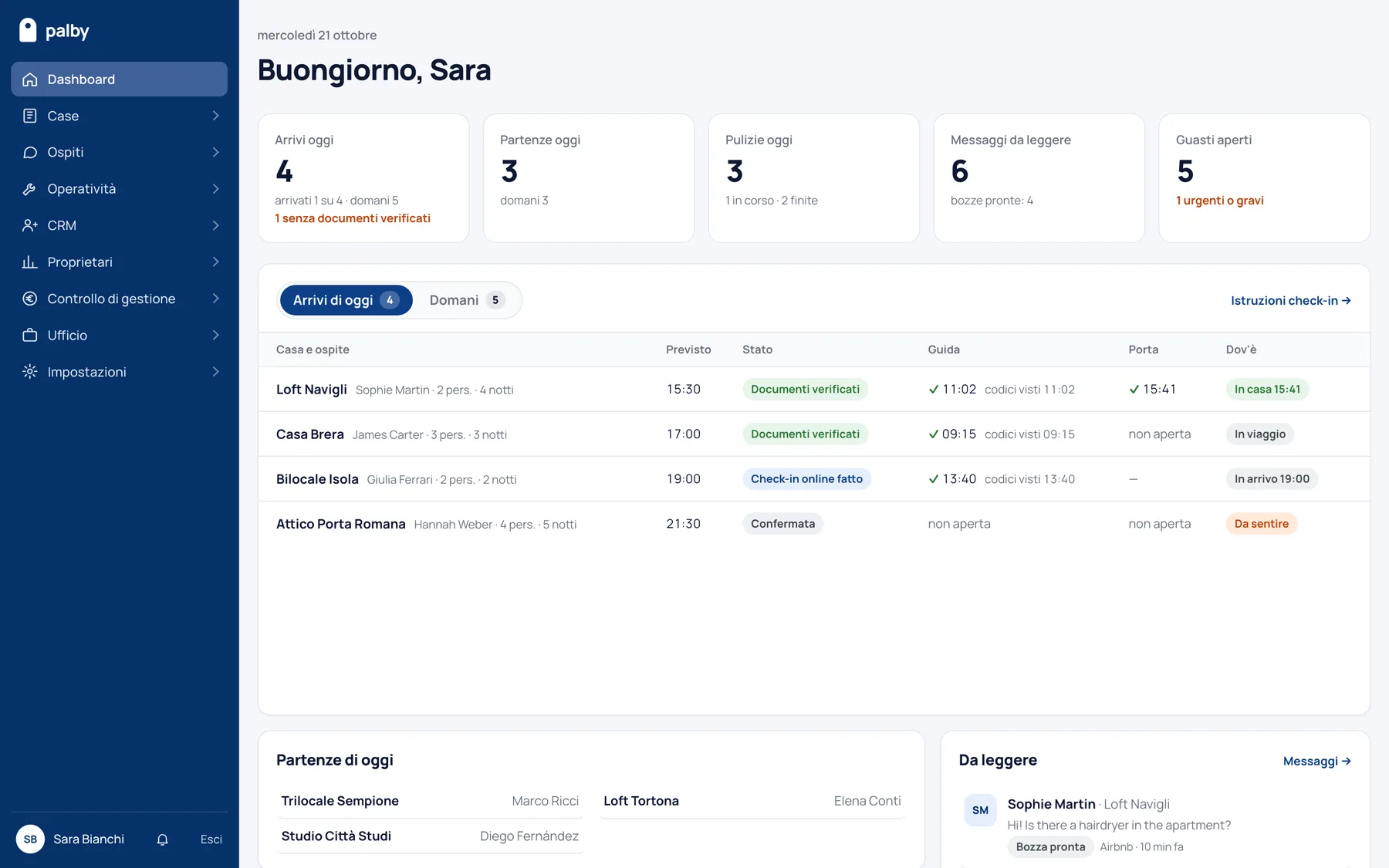The image size is (1389, 868).
Task: Click the Bozza pronta badge
Action: tap(1050, 847)
